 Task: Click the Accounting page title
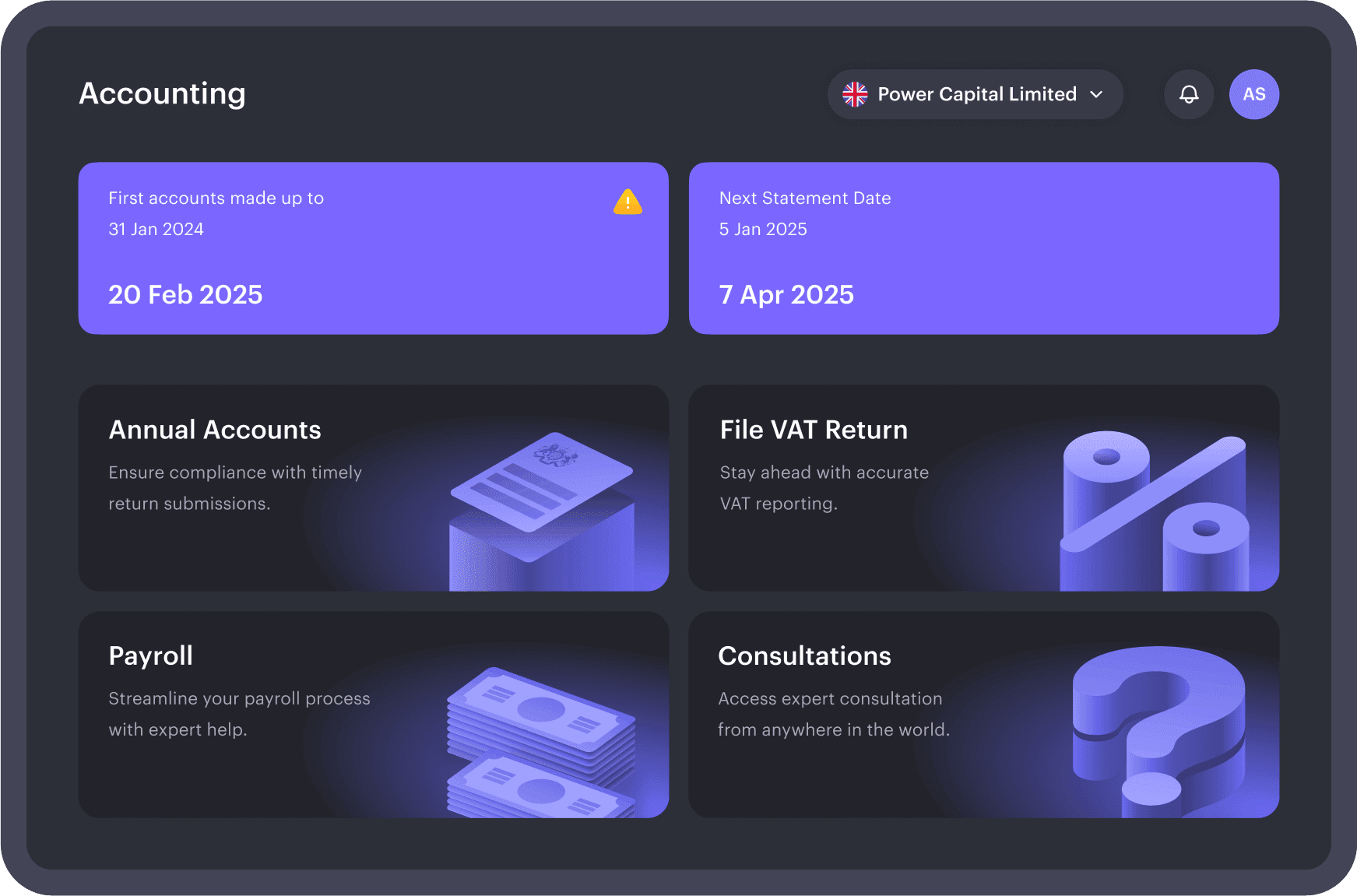point(162,93)
